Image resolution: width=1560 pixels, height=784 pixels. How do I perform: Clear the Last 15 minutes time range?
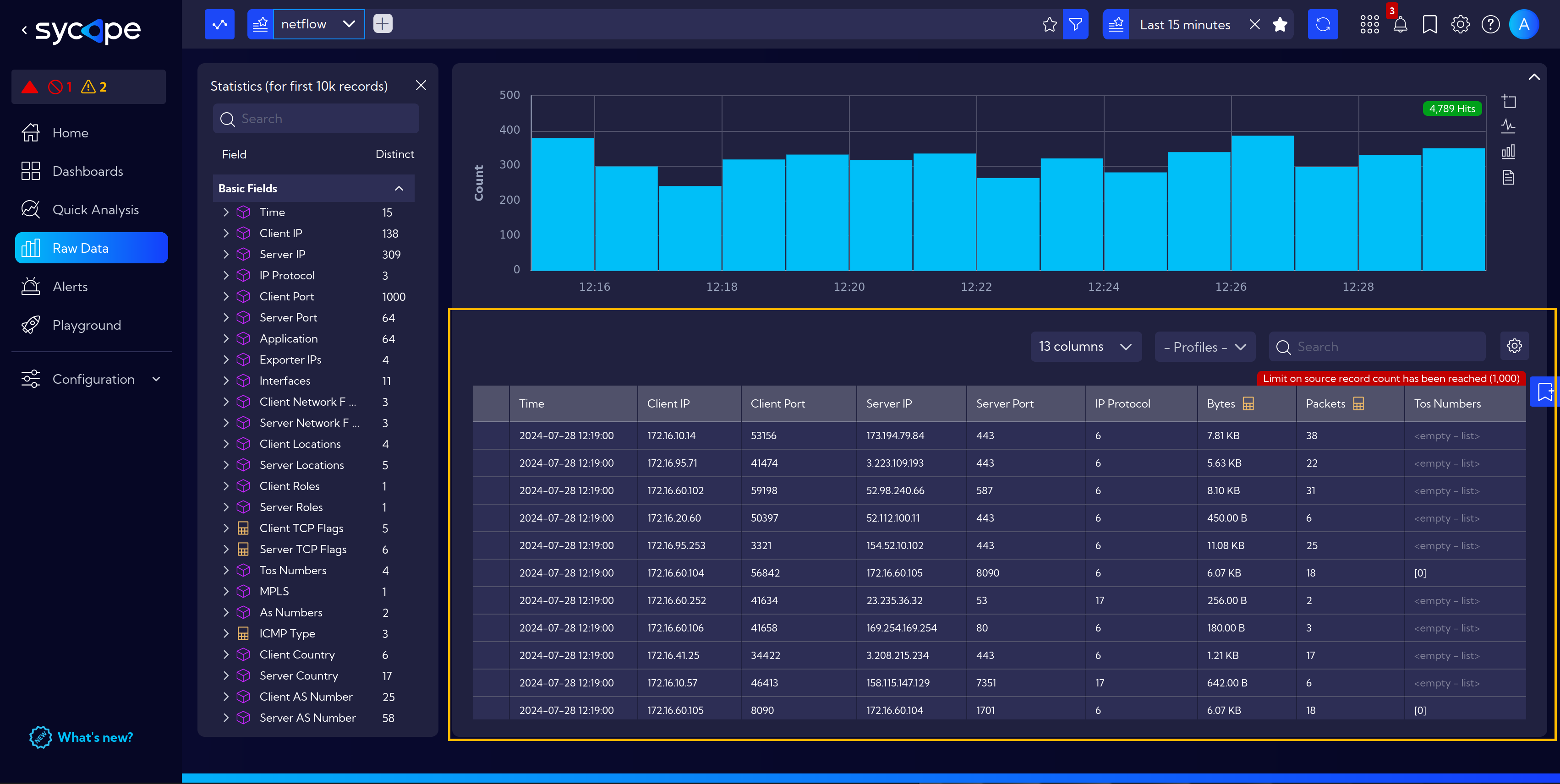(x=1254, y=24)
